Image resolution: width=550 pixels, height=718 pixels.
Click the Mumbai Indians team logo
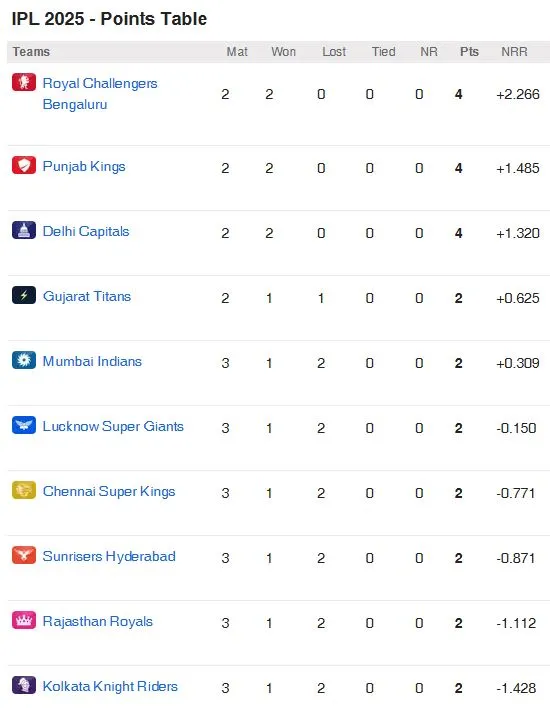[24, 360]
